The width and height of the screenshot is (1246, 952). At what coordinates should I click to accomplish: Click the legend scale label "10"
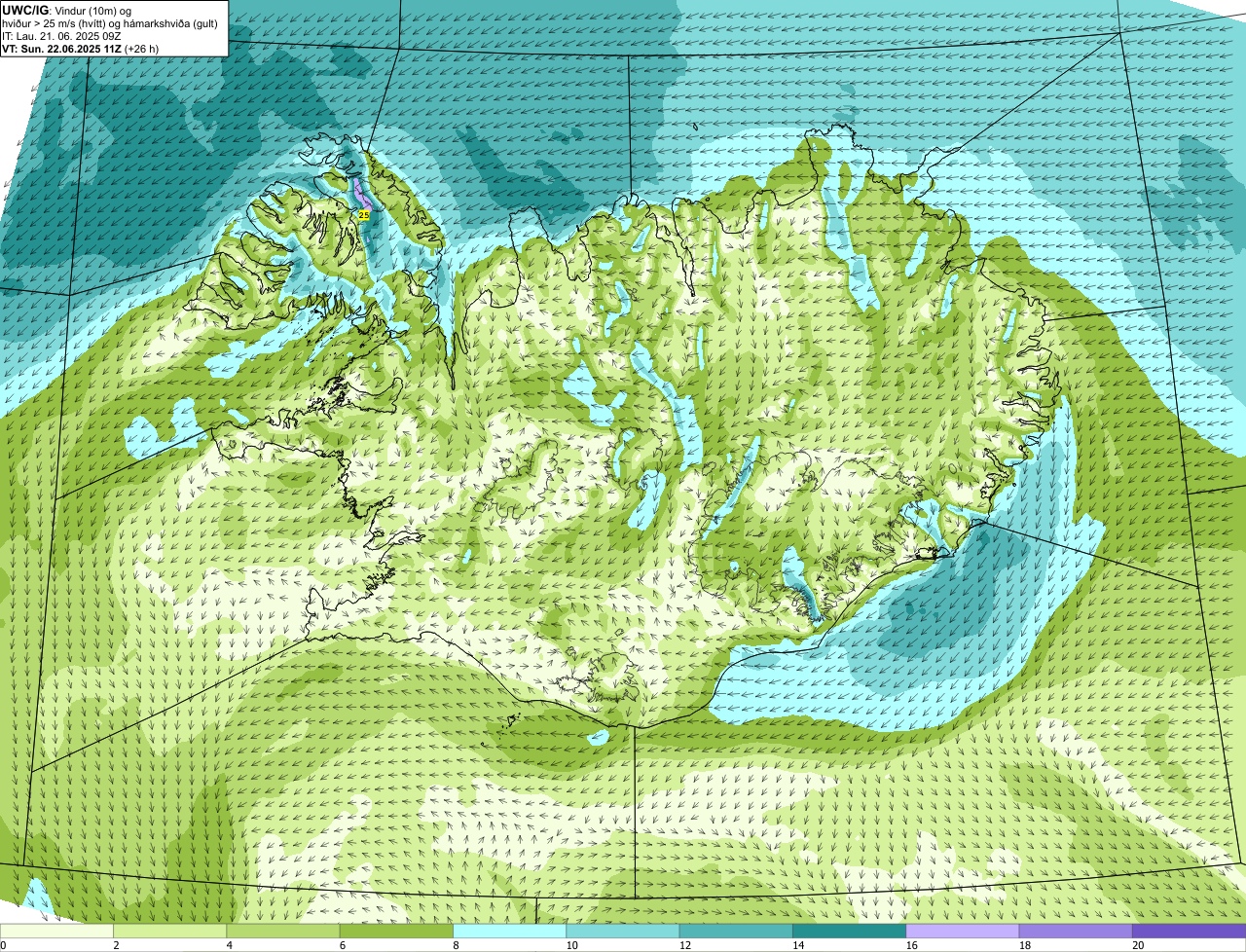click(572, 945)
